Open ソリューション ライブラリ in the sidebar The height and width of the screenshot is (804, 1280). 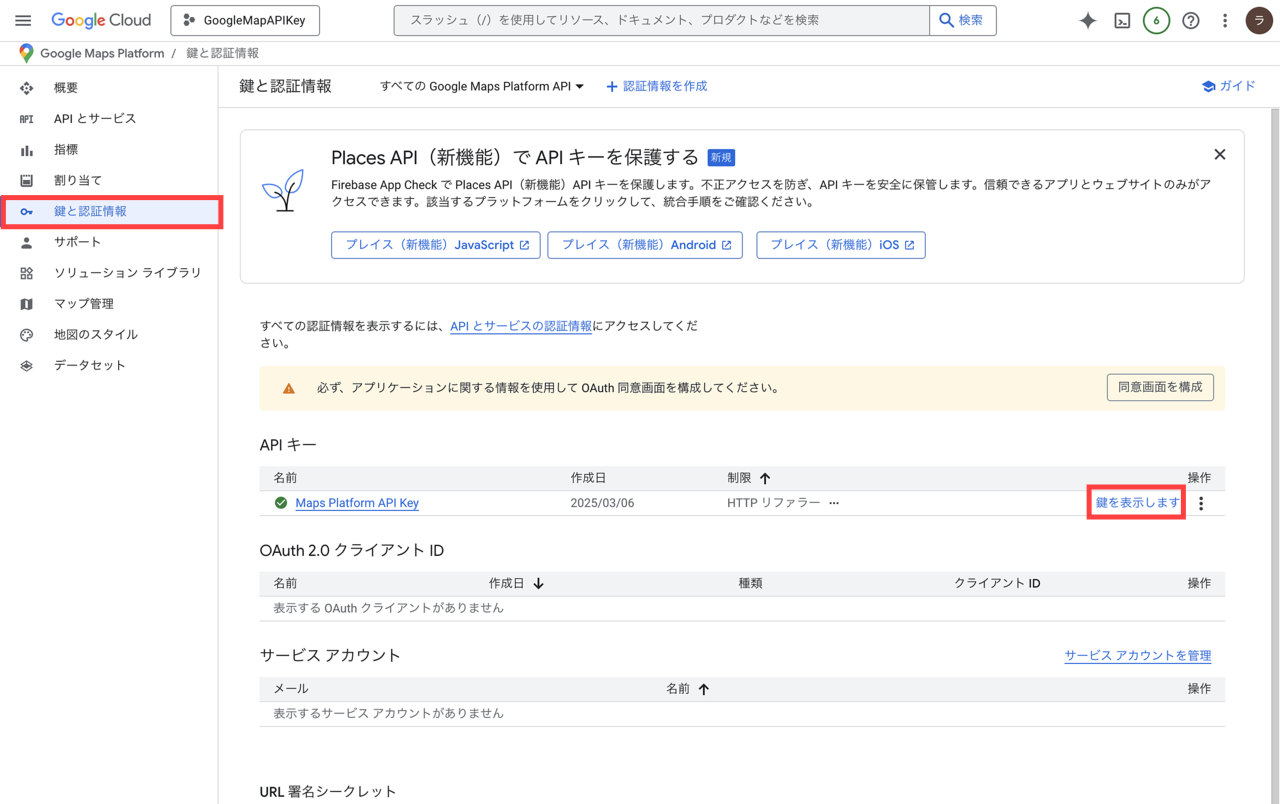tap(110, 273)
